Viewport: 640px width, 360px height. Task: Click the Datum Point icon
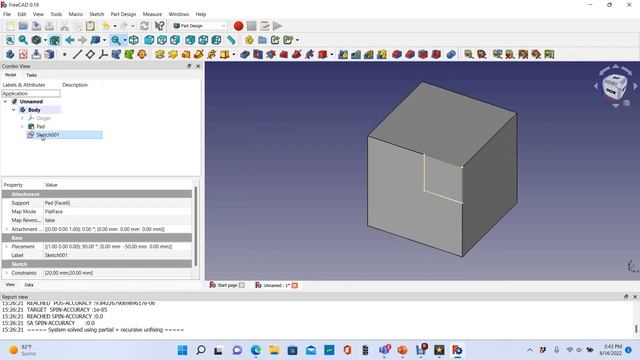point(64,54)
